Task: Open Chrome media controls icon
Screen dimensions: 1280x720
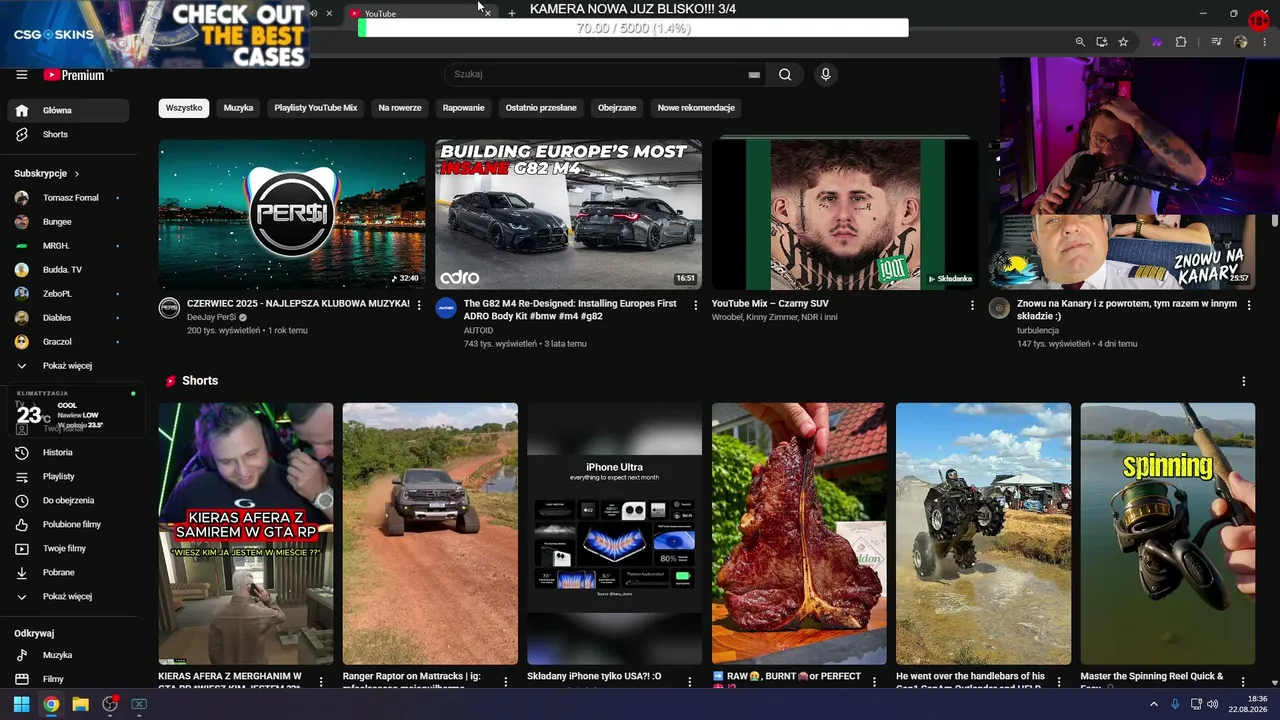Action: coord(1217,42)
